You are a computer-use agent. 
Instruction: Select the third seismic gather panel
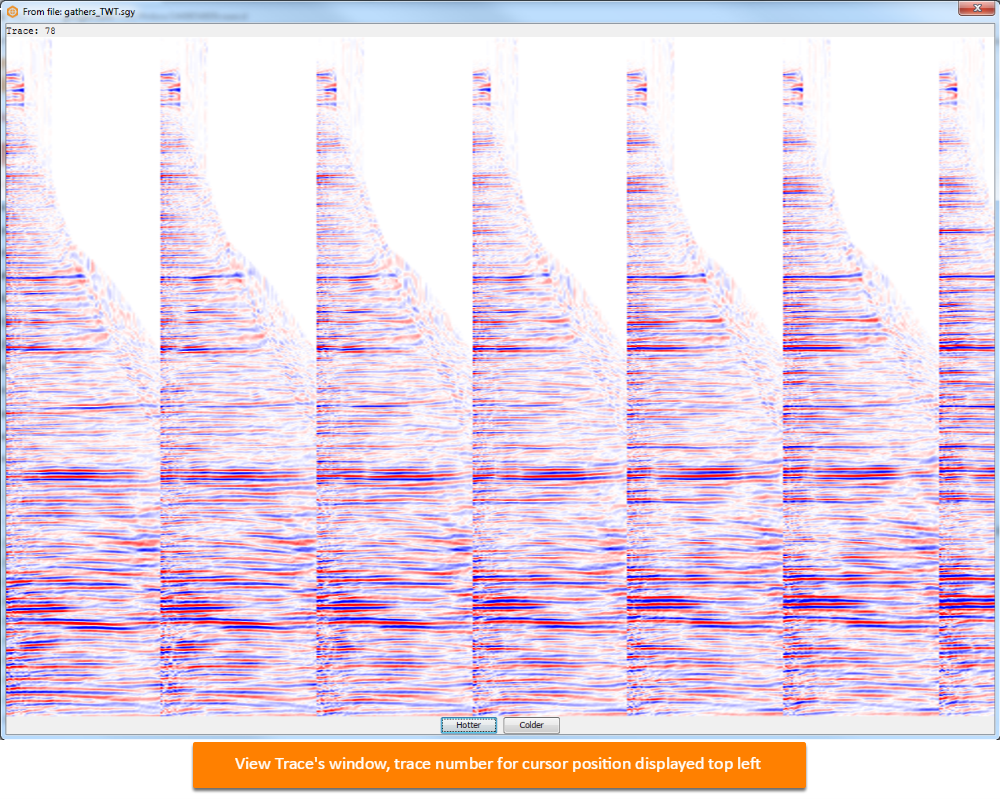click(x=395, y=376)
